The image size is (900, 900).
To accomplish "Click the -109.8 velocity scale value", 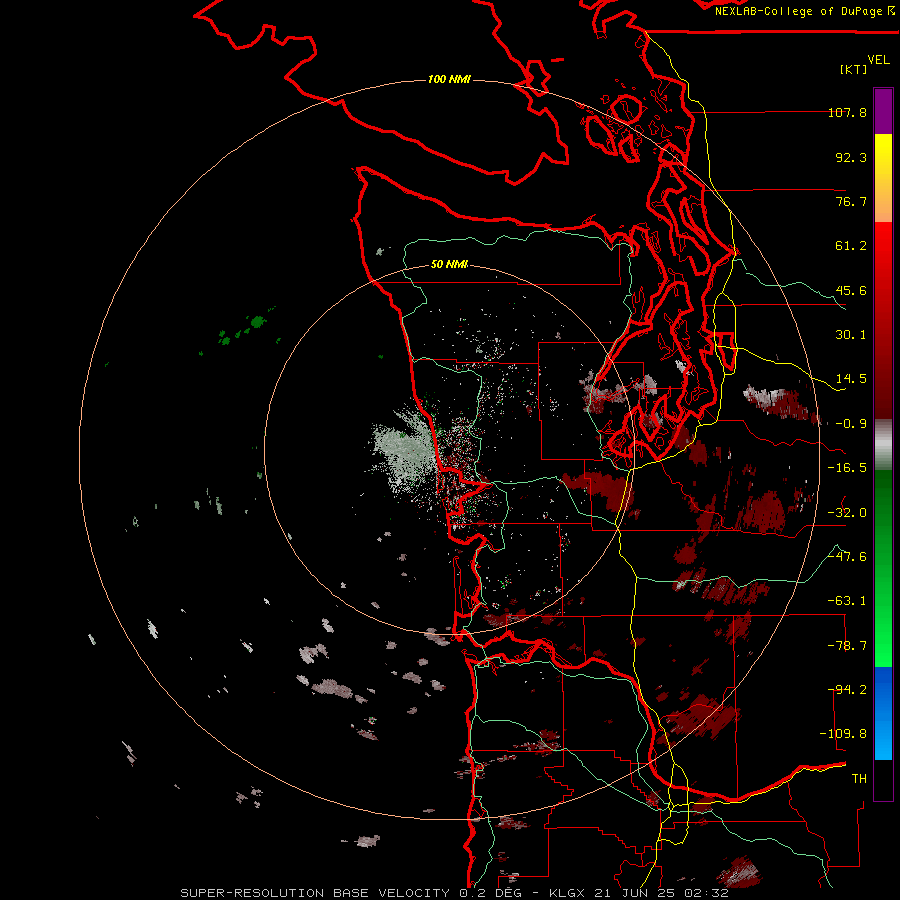I will (x=843, y=734).
